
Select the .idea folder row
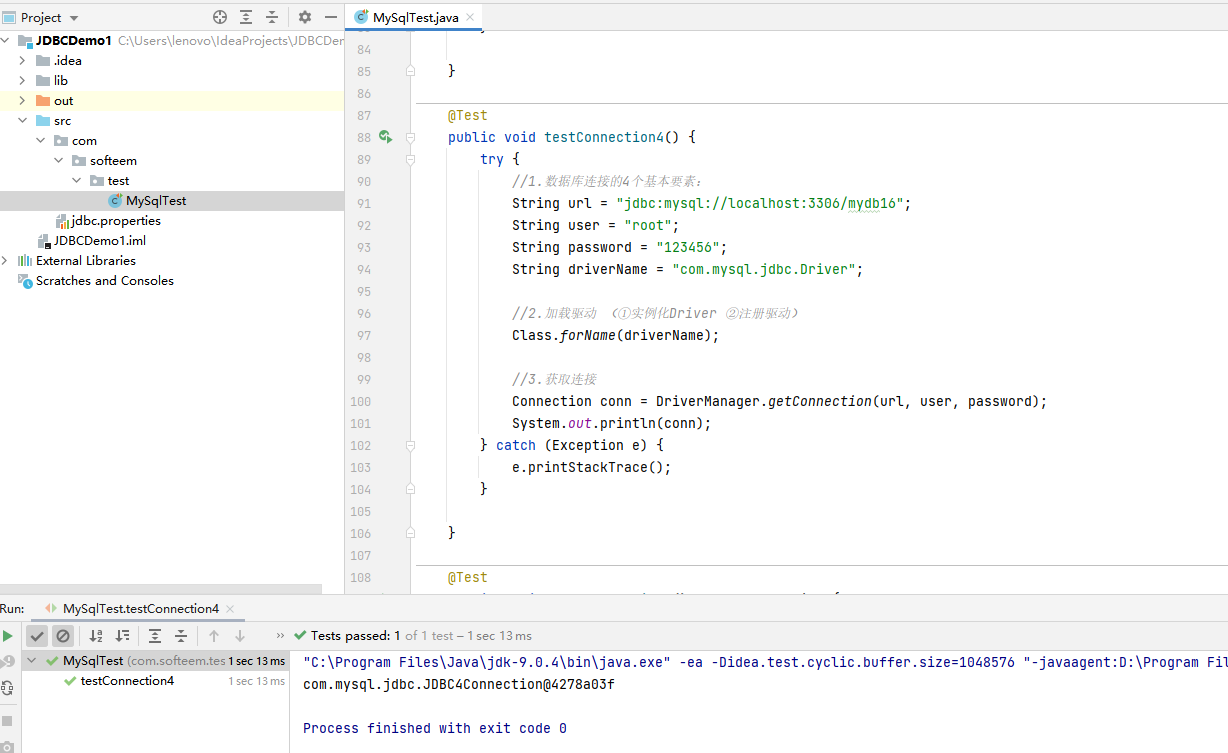(x=172, y=61)
